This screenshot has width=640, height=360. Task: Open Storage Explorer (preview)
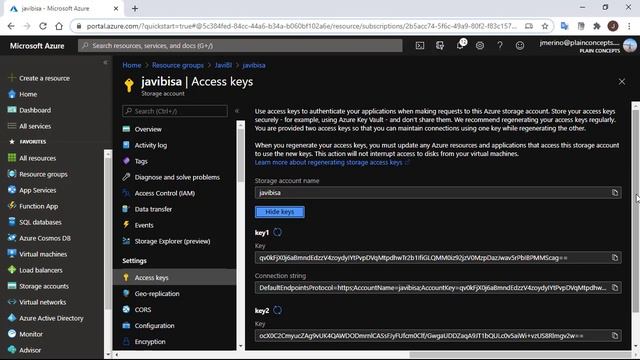coord(174,241)
